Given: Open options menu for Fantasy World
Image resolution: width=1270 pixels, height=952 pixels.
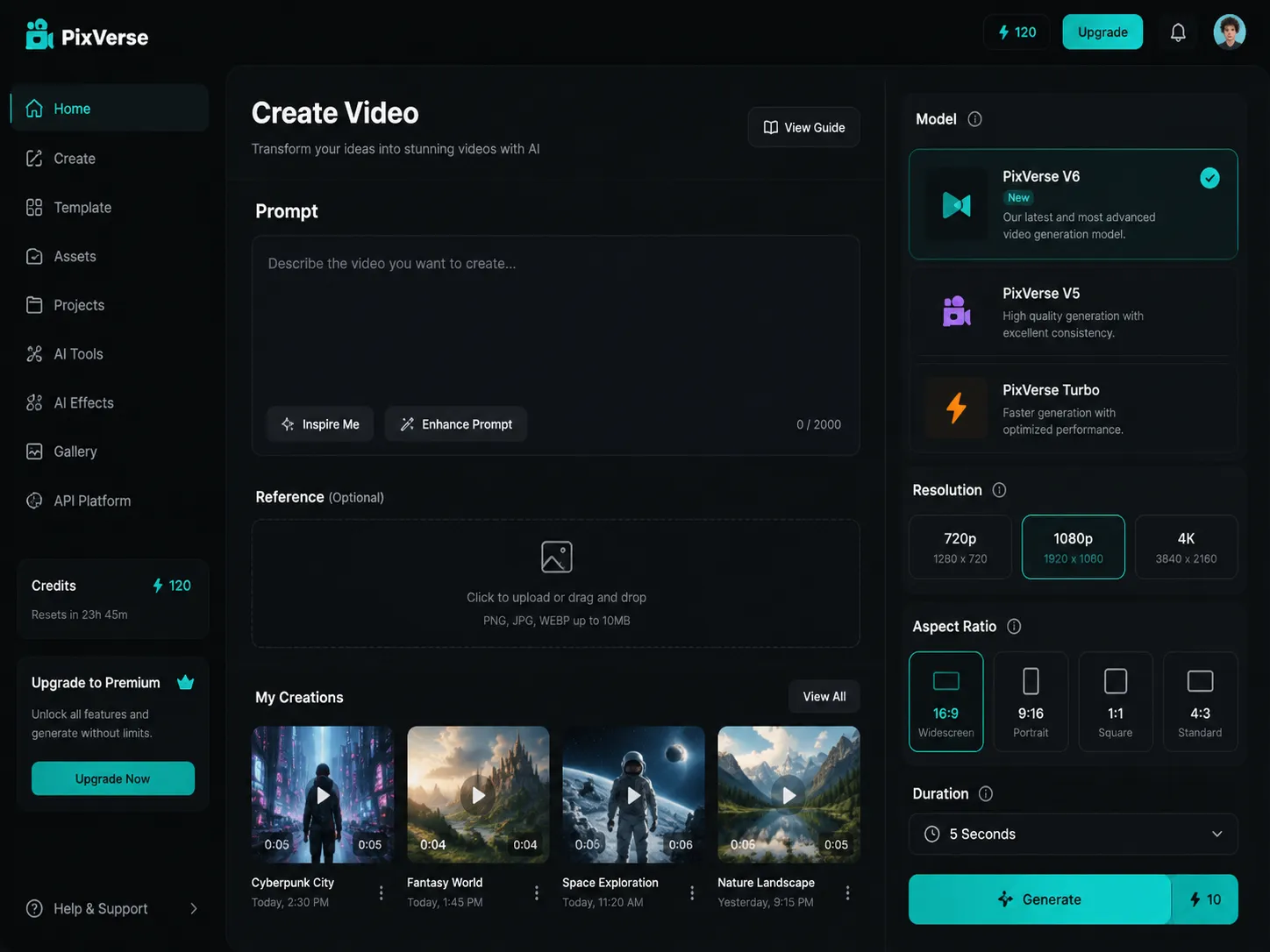Looking at the screenshot, I should (x=537, y=892).
